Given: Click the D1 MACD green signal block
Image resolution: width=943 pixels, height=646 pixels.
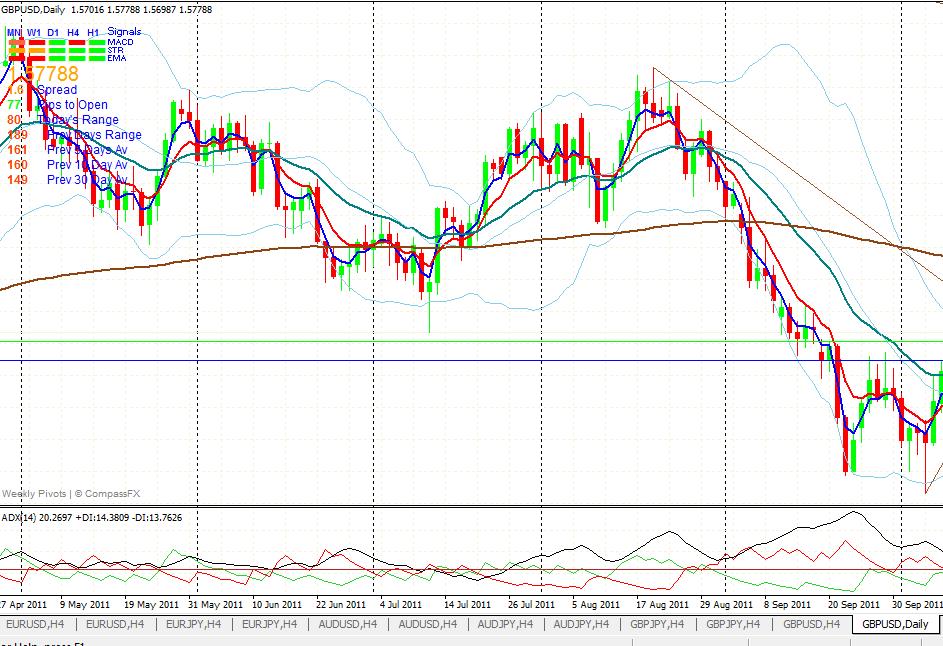Looking at the screenshot, I should pyautogui.click(x=58, y=42).
